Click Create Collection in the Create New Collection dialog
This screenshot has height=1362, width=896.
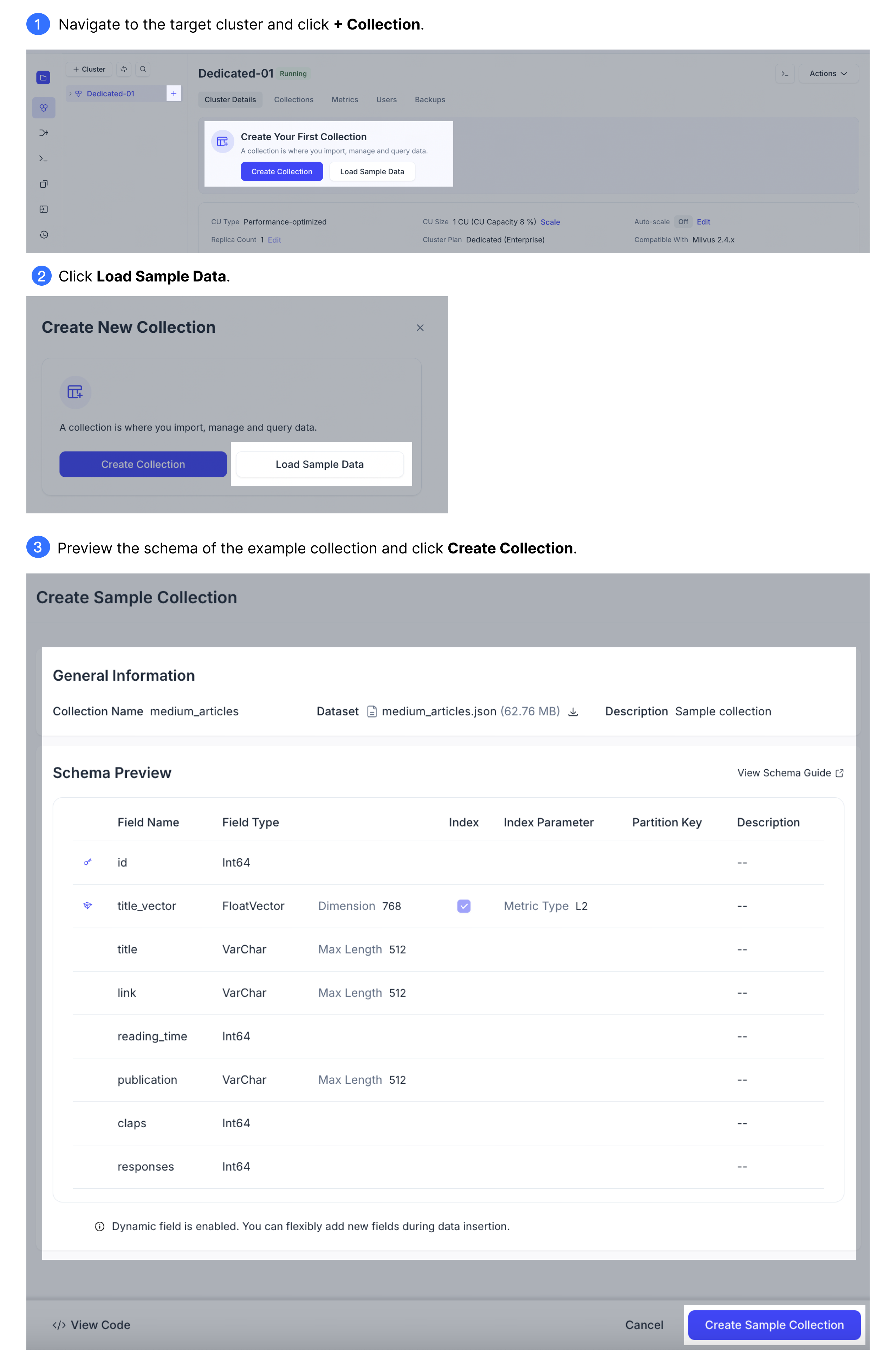(x=143, y=464)
